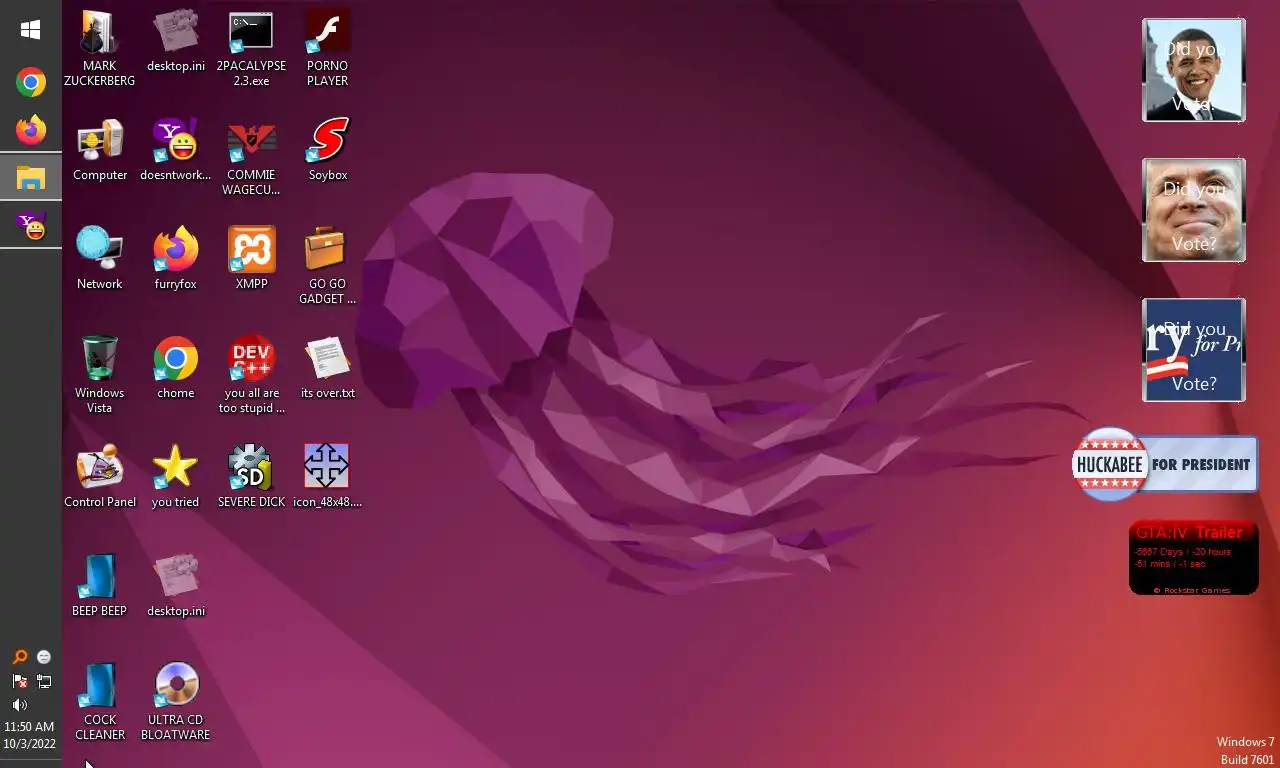Launch the XMPP shortcut
This screenshot has width=1280, height=768.
point(251,259)
